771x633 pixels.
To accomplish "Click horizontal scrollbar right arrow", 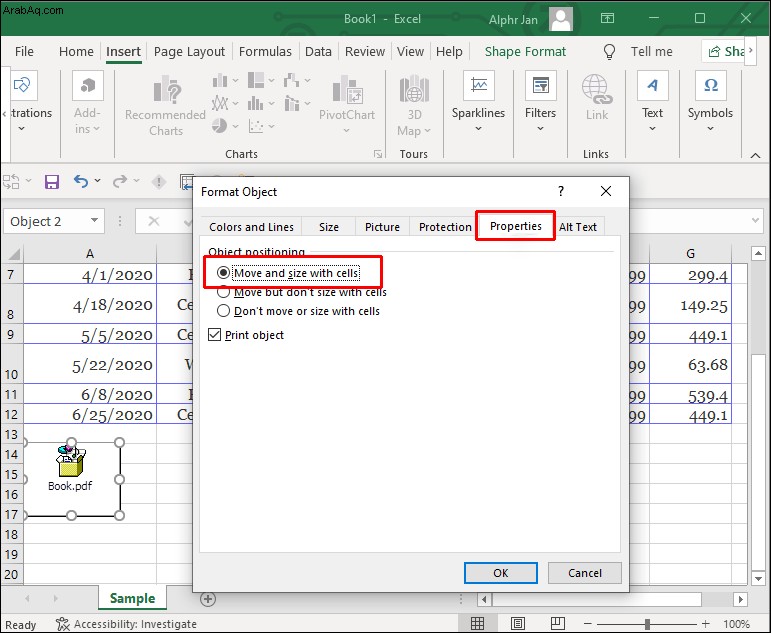I will click(740, 599).
